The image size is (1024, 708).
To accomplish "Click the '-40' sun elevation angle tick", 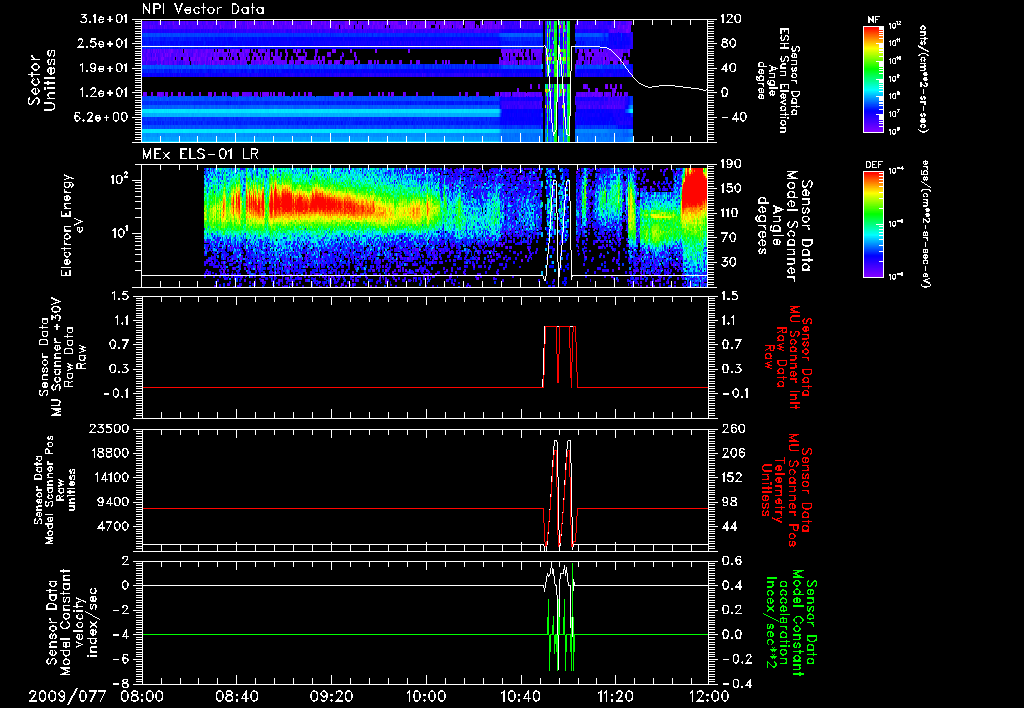I will click(x=733, y=117).
